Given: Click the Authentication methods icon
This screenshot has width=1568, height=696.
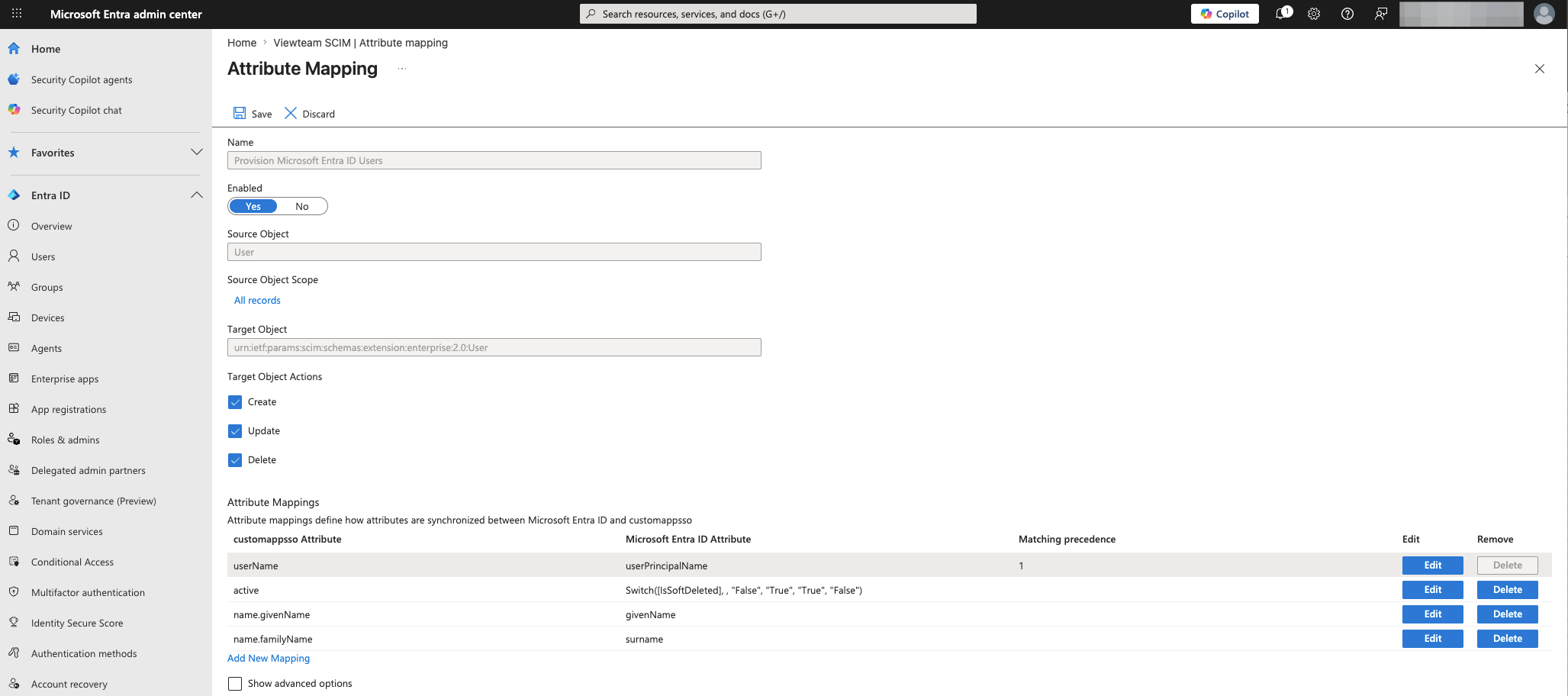Looking at the screenshot, I should pos(14,652).
